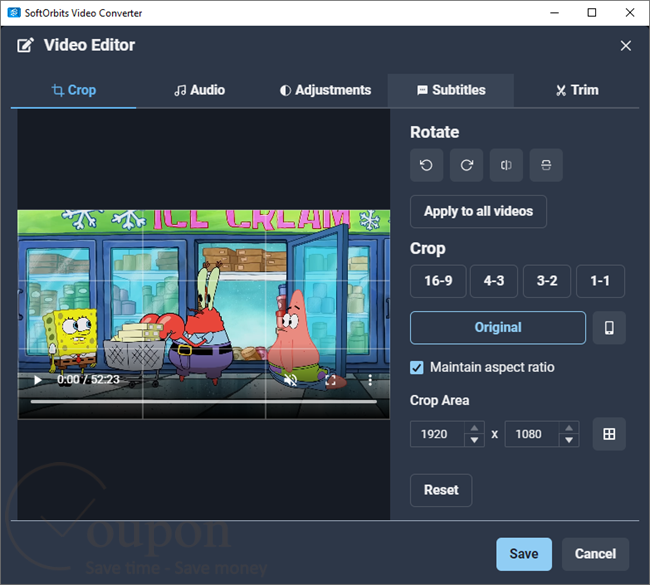Play the video preview

click(38, 380)
